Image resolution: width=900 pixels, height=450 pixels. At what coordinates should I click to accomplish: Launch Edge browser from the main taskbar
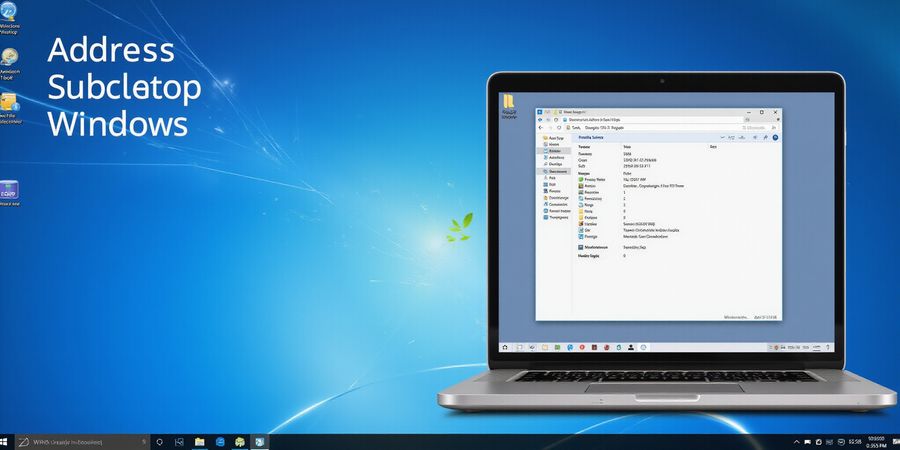pyautogui.click(x=220, y=442)
